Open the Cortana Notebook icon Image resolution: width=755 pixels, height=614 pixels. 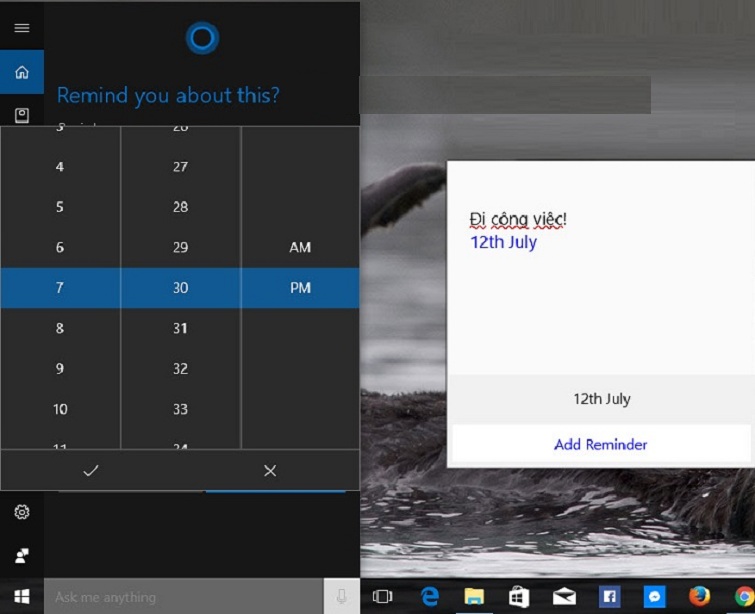21,114
